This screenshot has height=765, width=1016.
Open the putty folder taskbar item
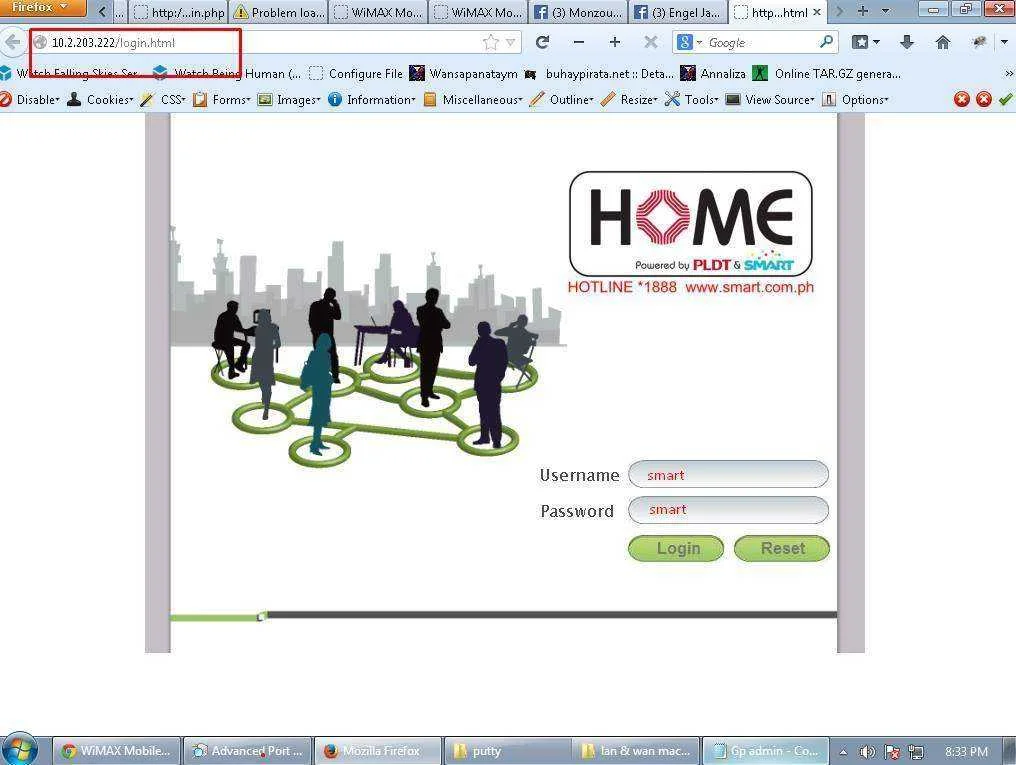tap(509, 751)
